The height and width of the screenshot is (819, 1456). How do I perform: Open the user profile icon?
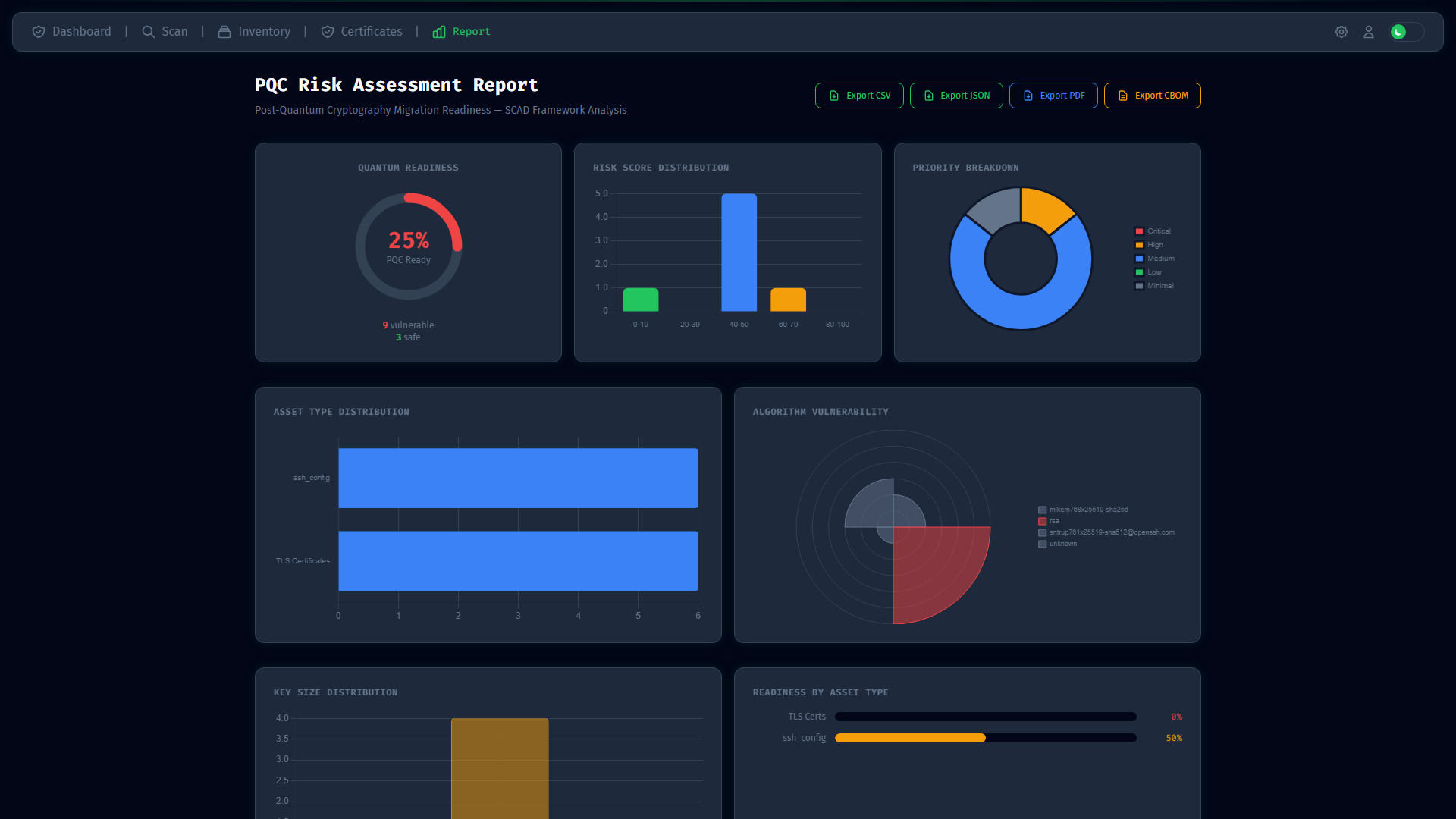click(1369, 32)
